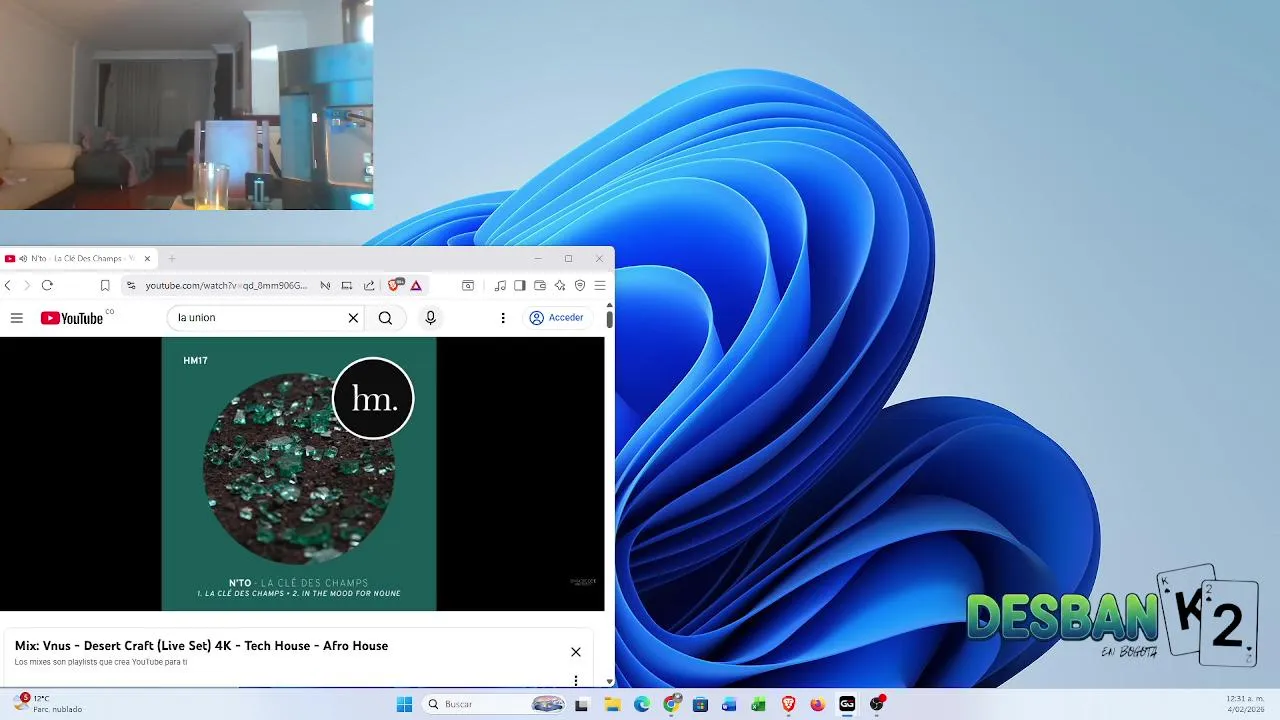Start voice search with microphone
The image size is (1280, 720).
point(430,318)
